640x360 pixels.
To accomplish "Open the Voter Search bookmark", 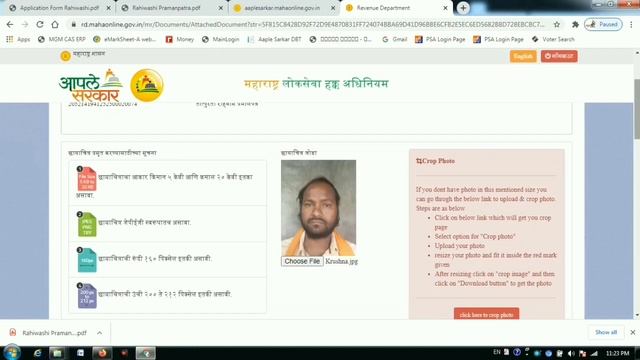I will 553,39.
